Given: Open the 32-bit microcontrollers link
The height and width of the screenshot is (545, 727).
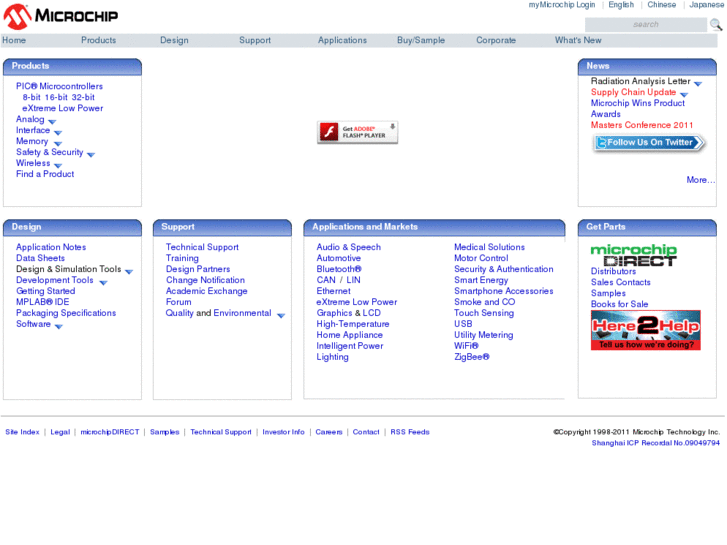Looking at the screenshot, I should point(83,97).
